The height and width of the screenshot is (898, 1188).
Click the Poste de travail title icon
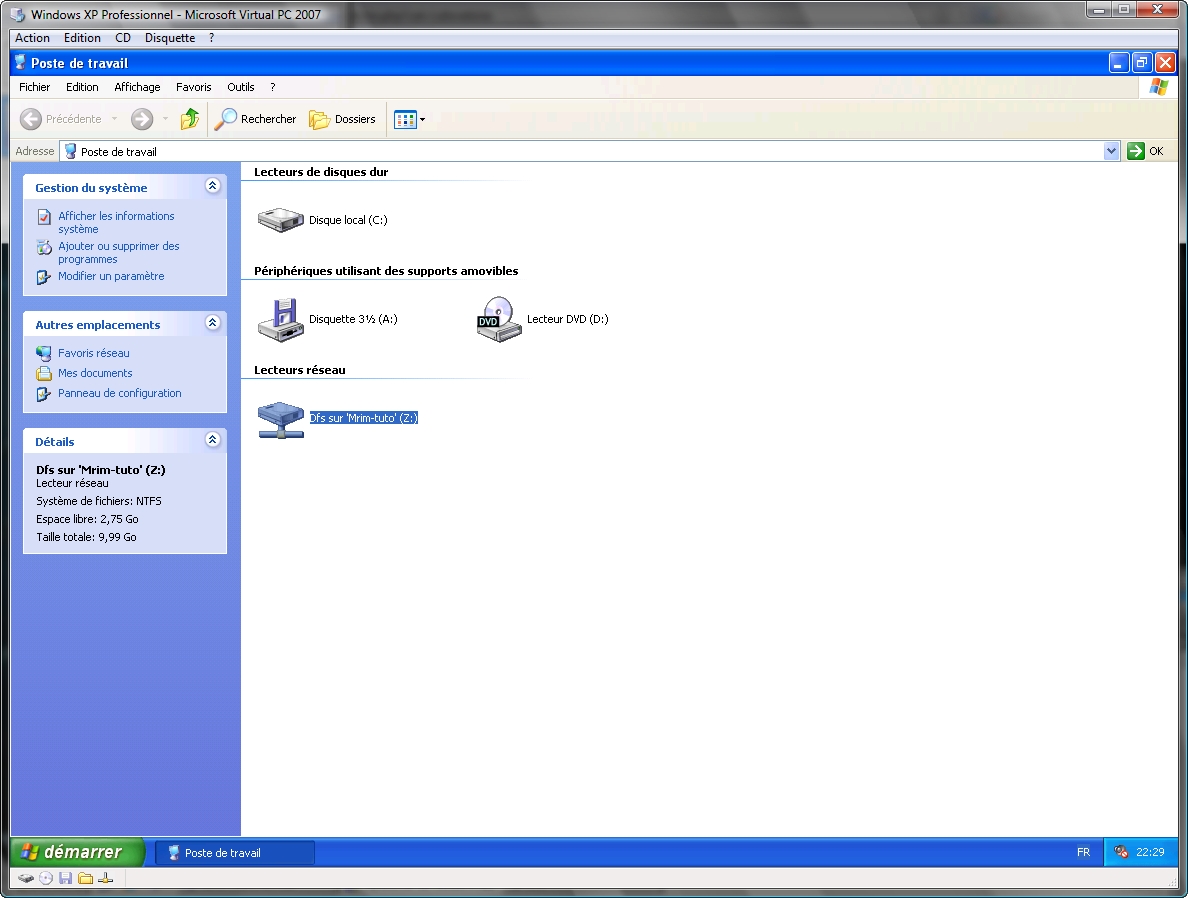(x=20, y=62)
